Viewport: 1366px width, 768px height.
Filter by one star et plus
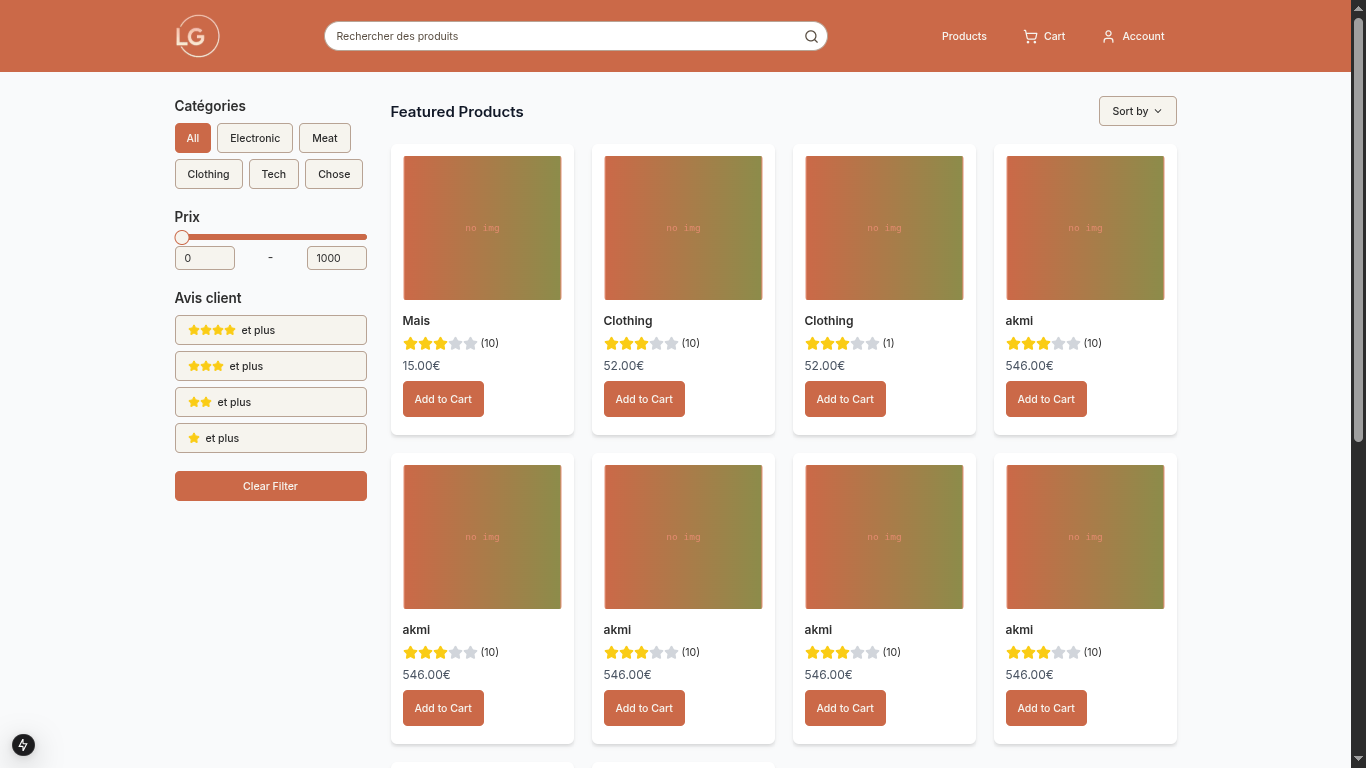[270, 438]
